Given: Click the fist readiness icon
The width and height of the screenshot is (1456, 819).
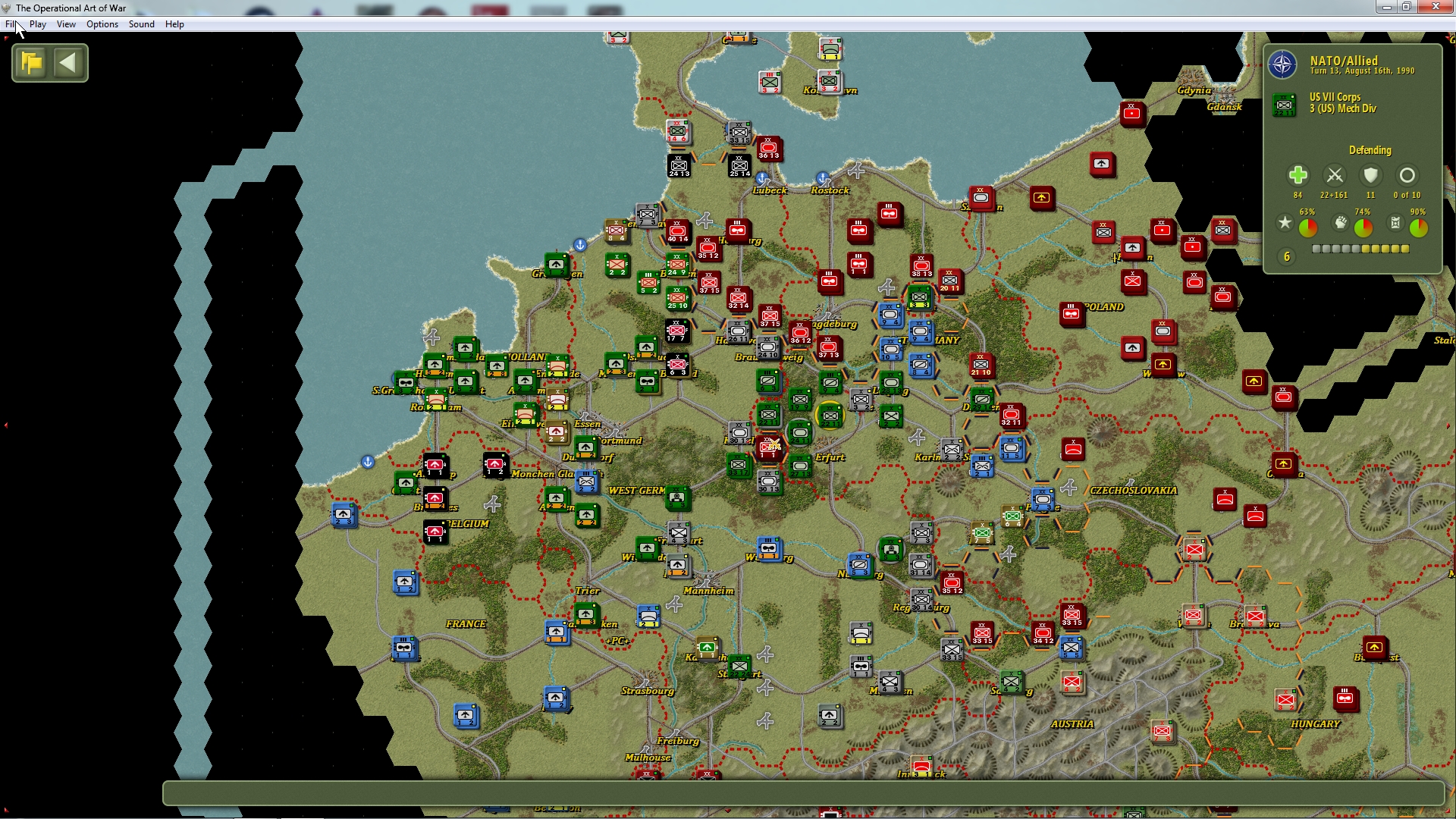Looking at the screenshot, I should click(x=1341, y=222).
